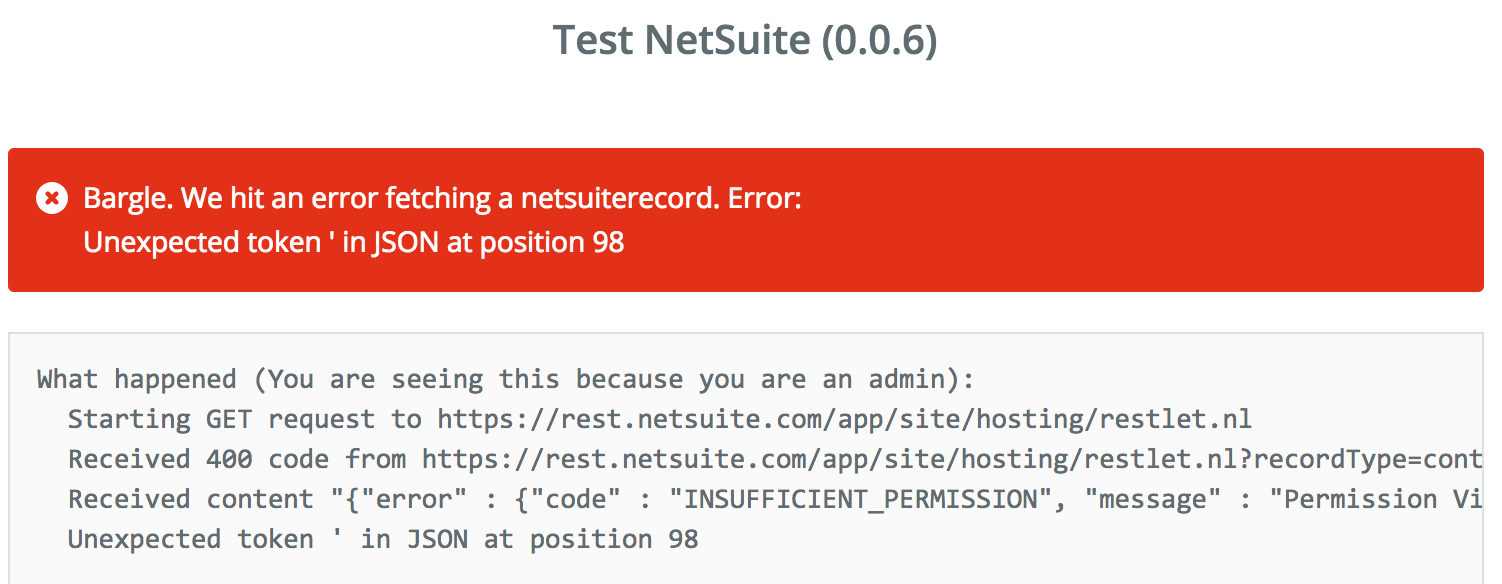Select the "What happened" log line
The height and width of the screenshot is (584, 1502).
(x=505, y=380)
